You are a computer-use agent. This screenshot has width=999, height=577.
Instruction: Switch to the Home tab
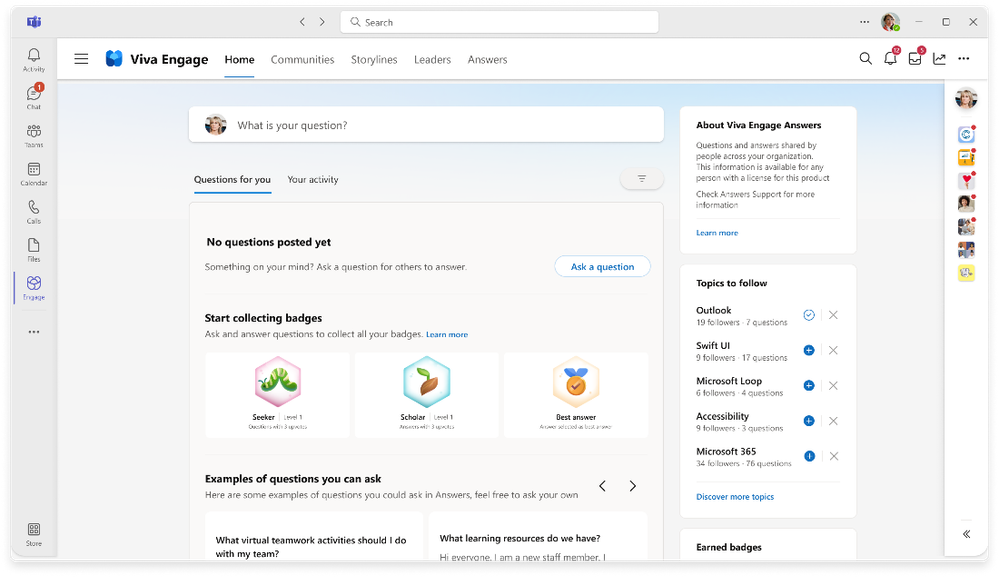coord(240,59)
